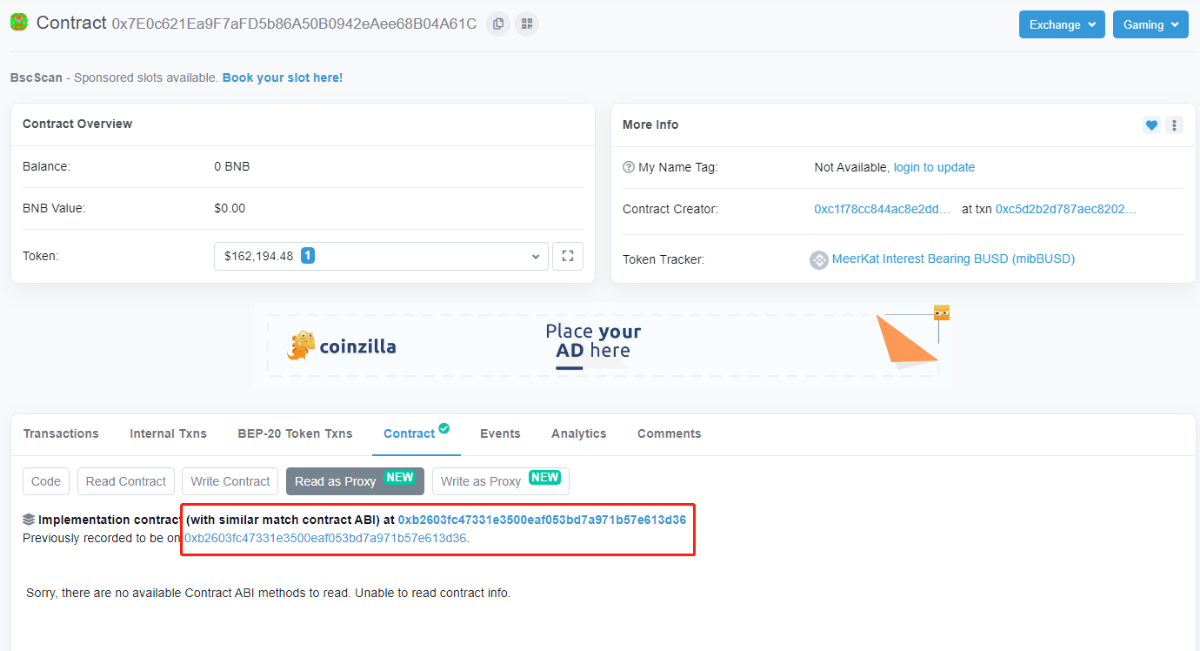Open the Gaming dropdown menu

1150,25
